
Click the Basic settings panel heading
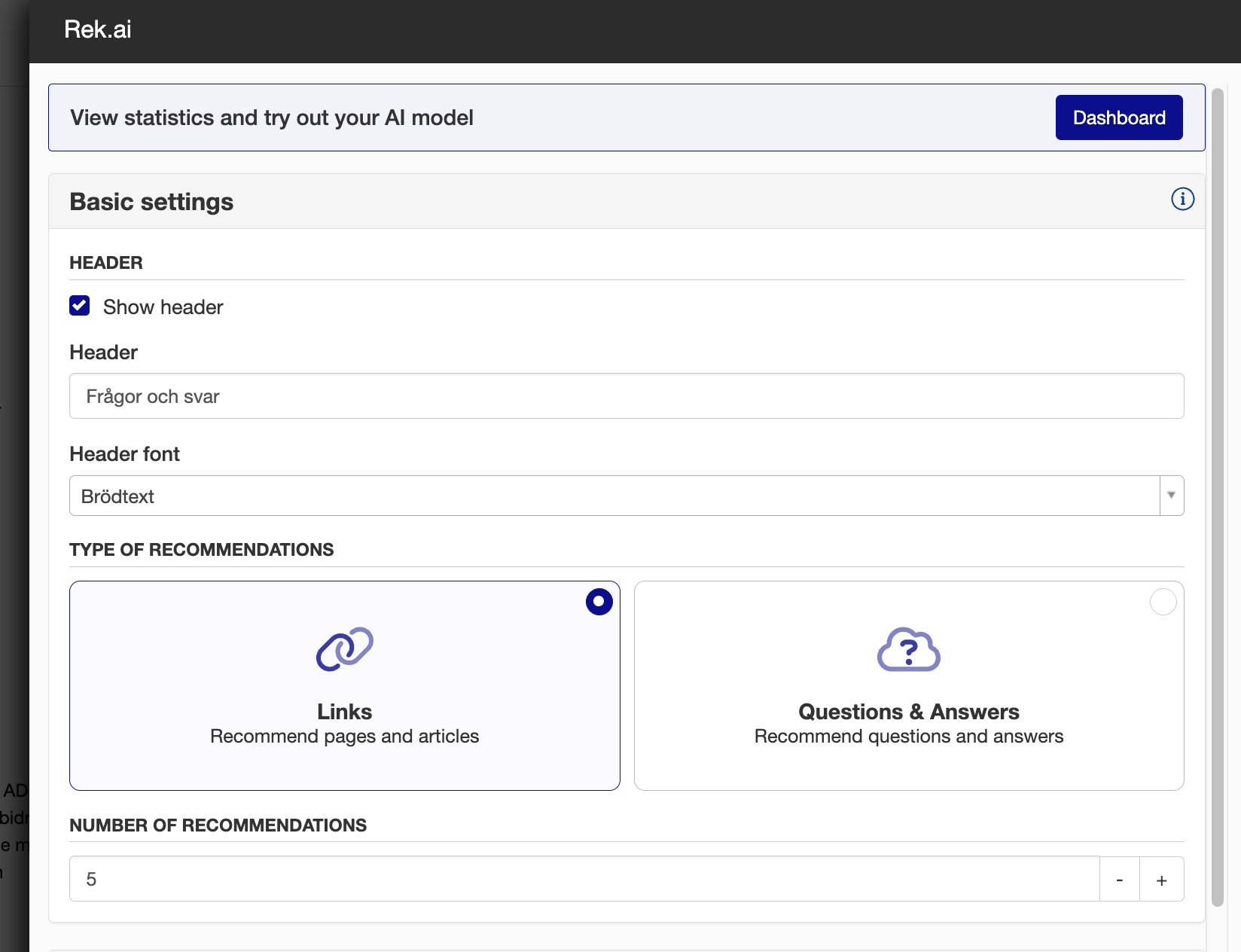(151, 202)
